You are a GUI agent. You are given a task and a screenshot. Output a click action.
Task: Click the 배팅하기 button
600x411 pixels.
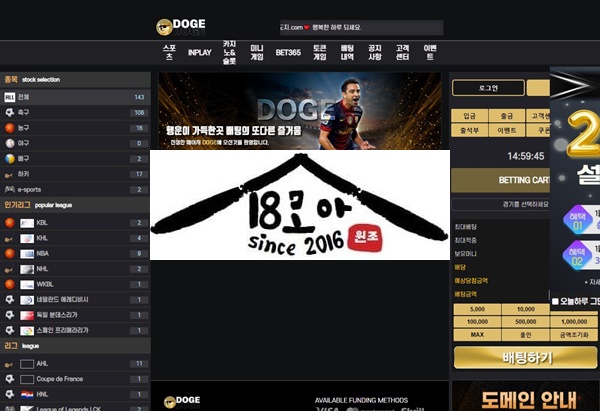click(x=525, y=358)
